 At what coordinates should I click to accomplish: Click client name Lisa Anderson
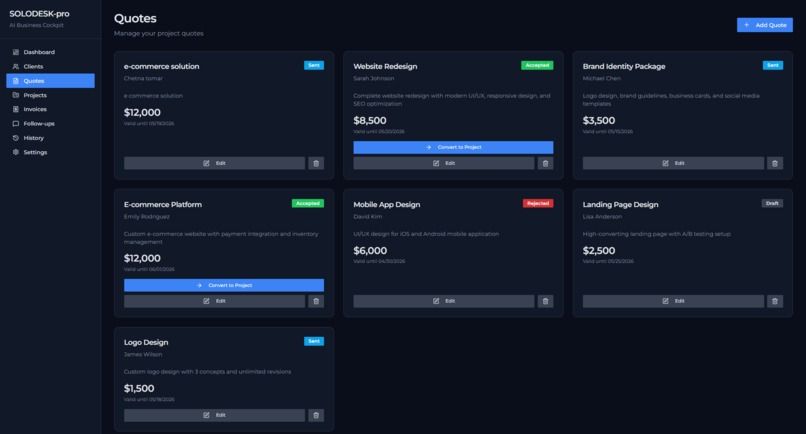pos(602,216)
